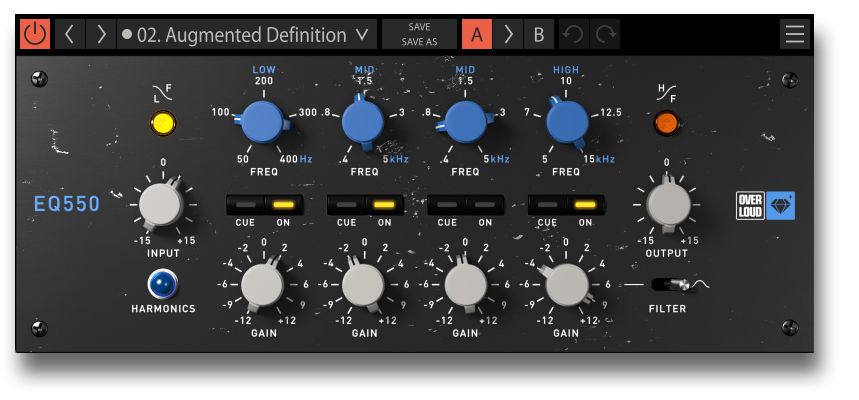Viewport: 859px width, 400px height.
Task: Click the LOW band GAIN knob
Action: [262, 285]
